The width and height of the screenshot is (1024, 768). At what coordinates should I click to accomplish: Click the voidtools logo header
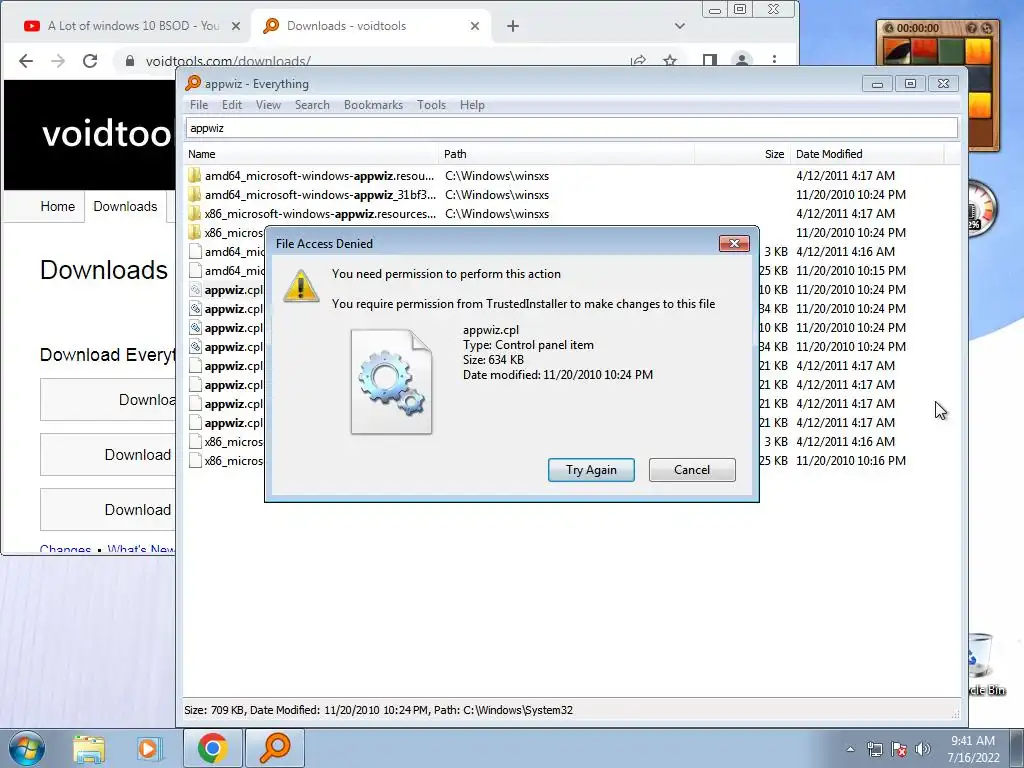106,133
